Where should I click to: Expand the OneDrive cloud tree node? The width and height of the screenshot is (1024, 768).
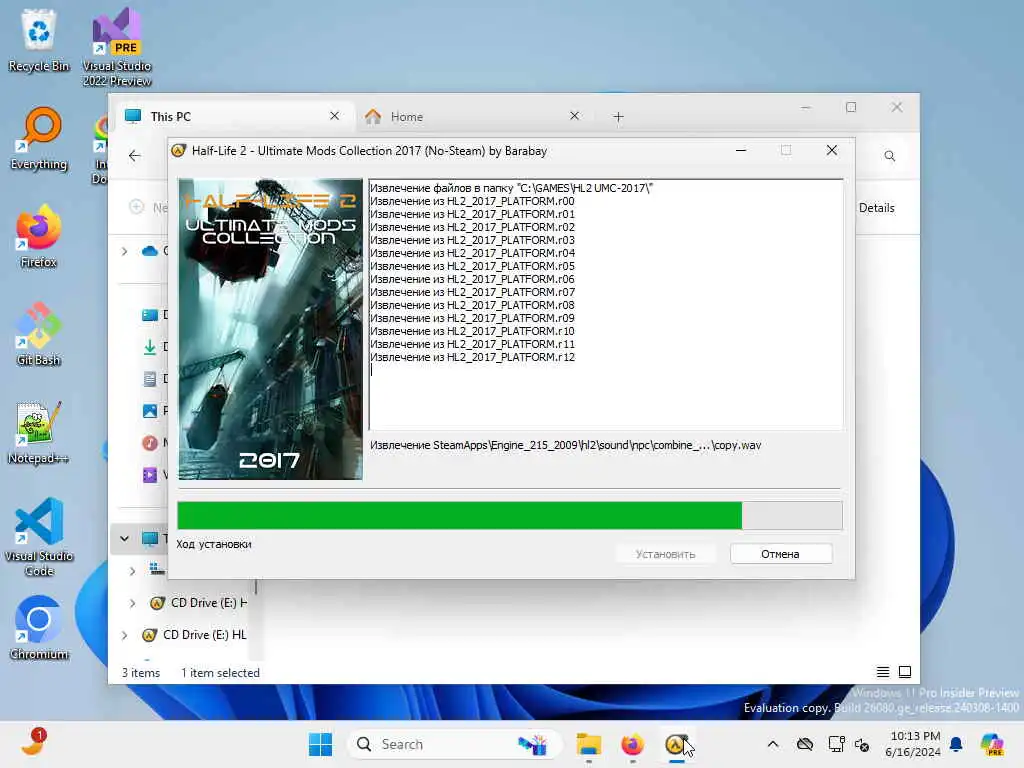pyautogui.click(x=124, y=251)
